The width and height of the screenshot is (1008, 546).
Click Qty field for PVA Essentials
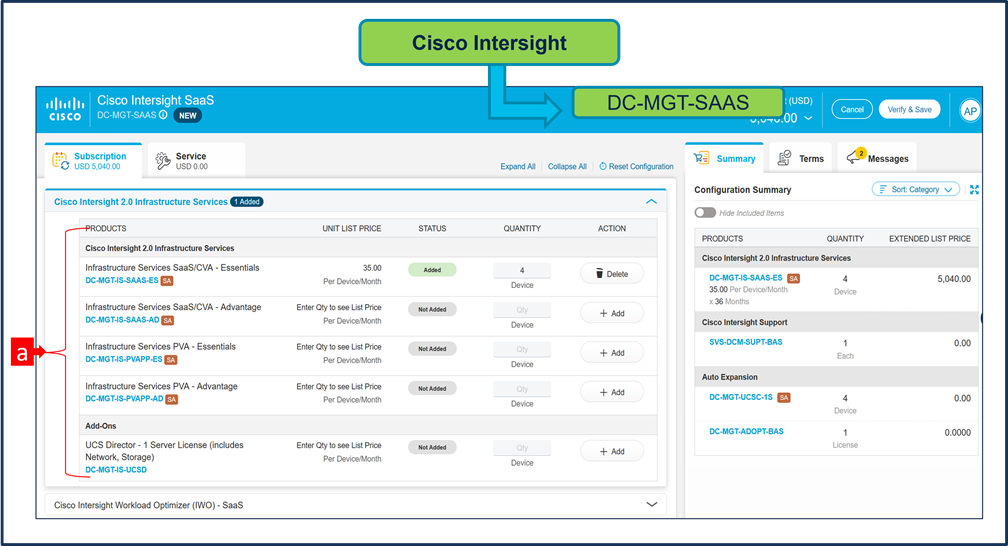pyautogui.click(x=522, y=349)
